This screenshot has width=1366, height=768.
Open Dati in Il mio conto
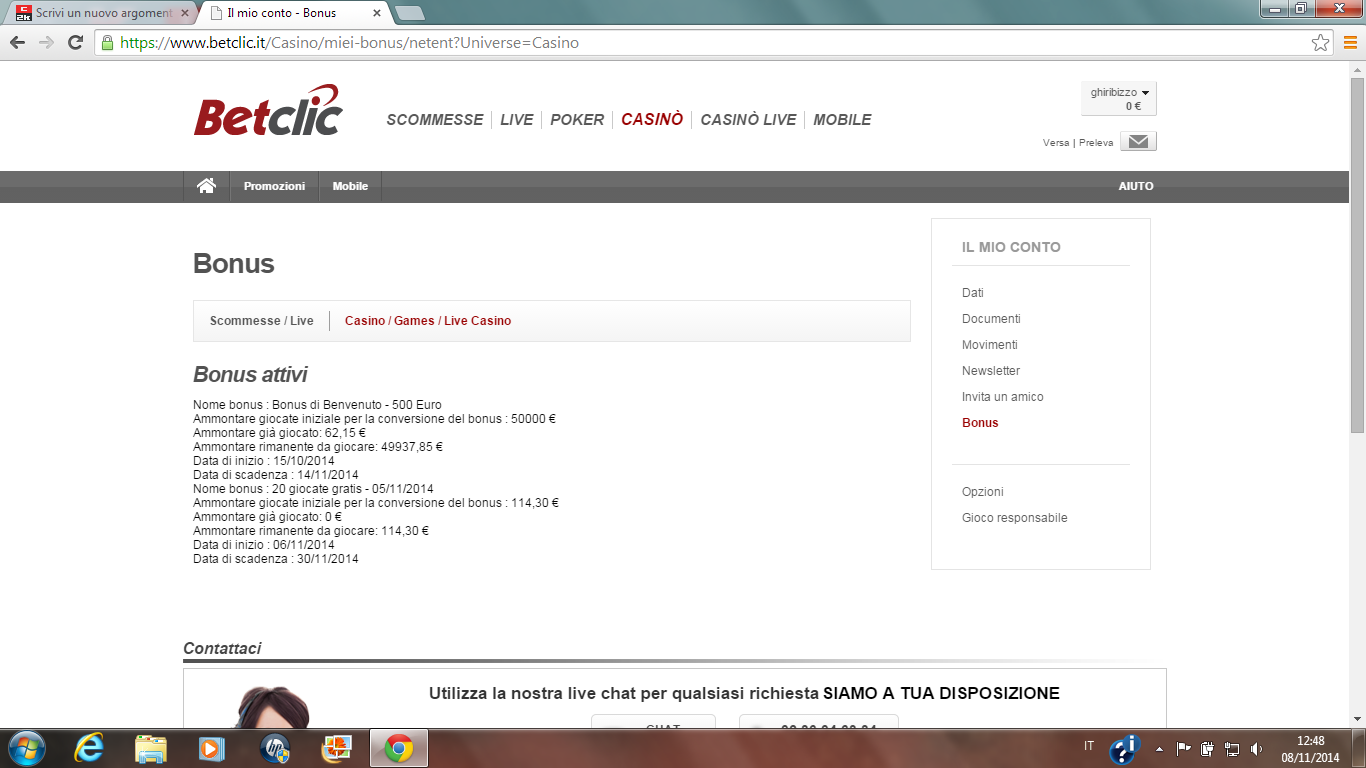point(973,293)
